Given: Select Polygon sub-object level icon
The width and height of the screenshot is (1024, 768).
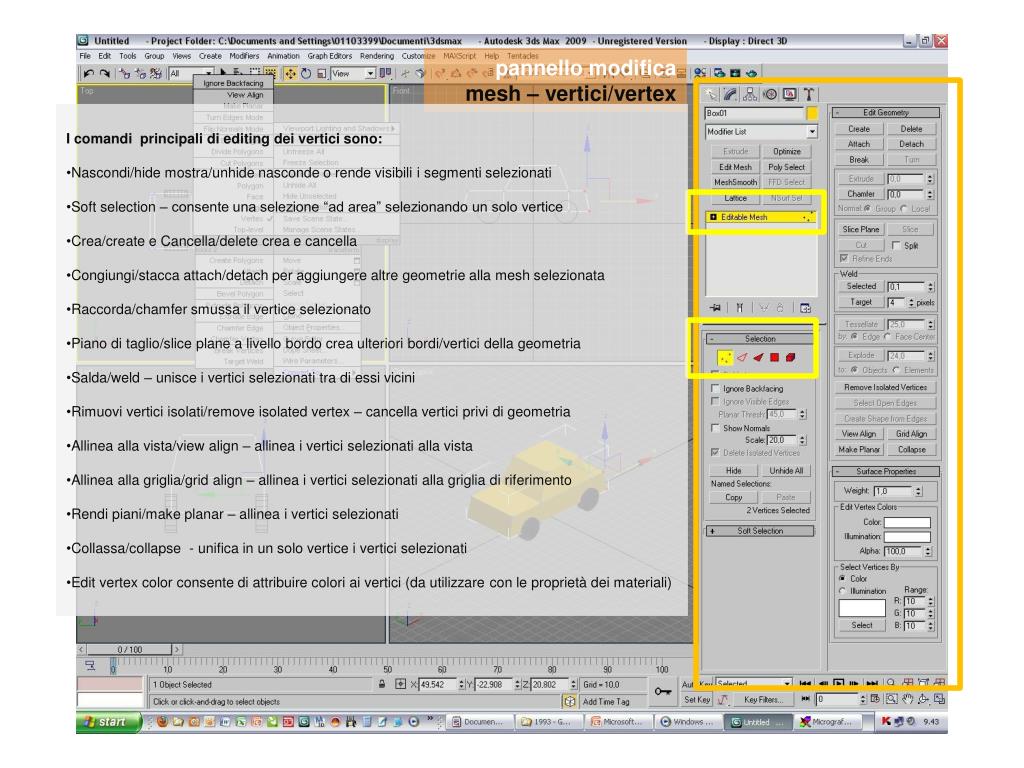Looking at the screenshot, I should [x=775, y=357].
